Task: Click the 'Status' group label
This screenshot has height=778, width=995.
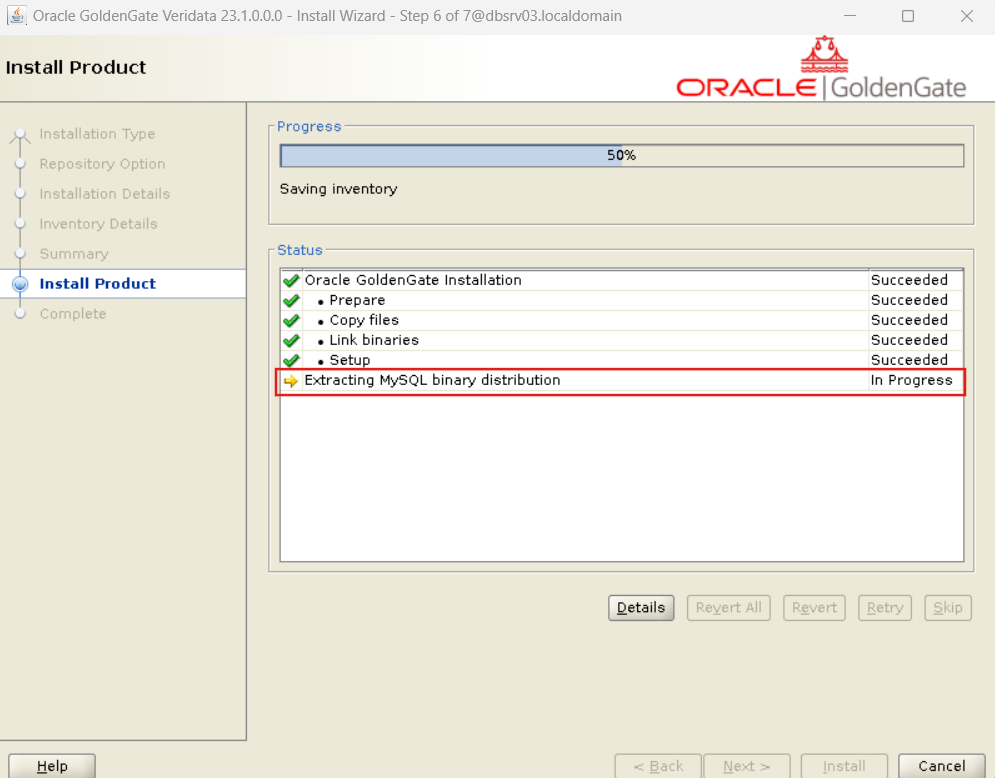Action: click(x=300, y=250)
